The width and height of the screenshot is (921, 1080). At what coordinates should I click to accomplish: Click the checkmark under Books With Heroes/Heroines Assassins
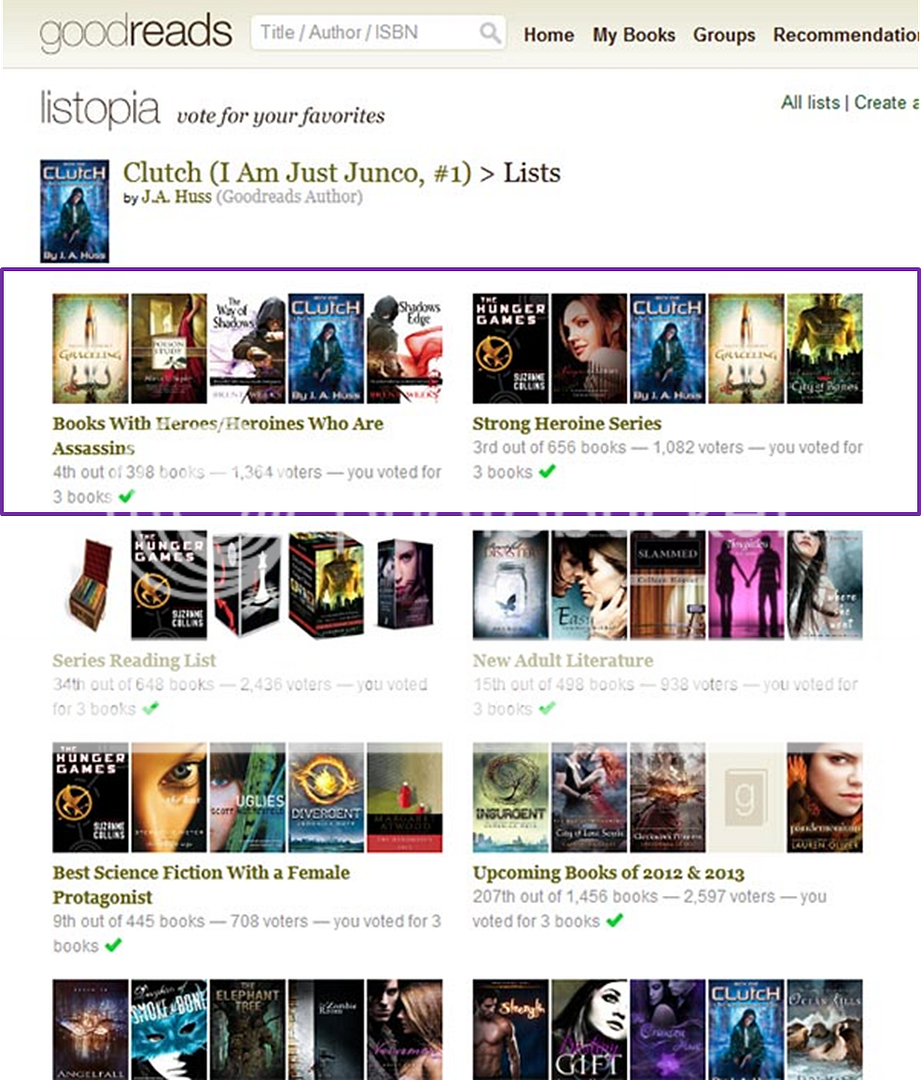[x=126, y=497]
